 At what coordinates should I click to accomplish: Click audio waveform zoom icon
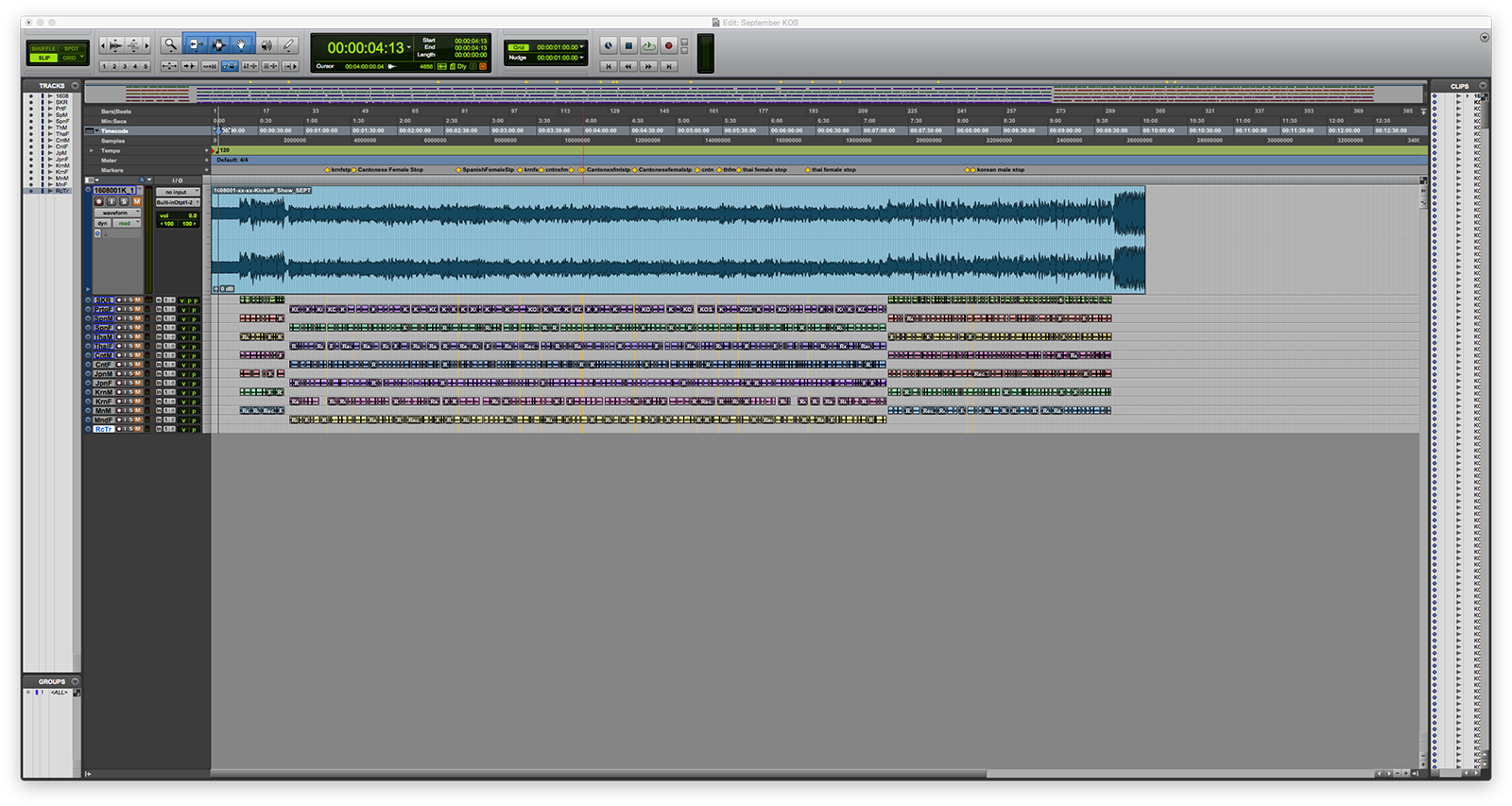115,45
